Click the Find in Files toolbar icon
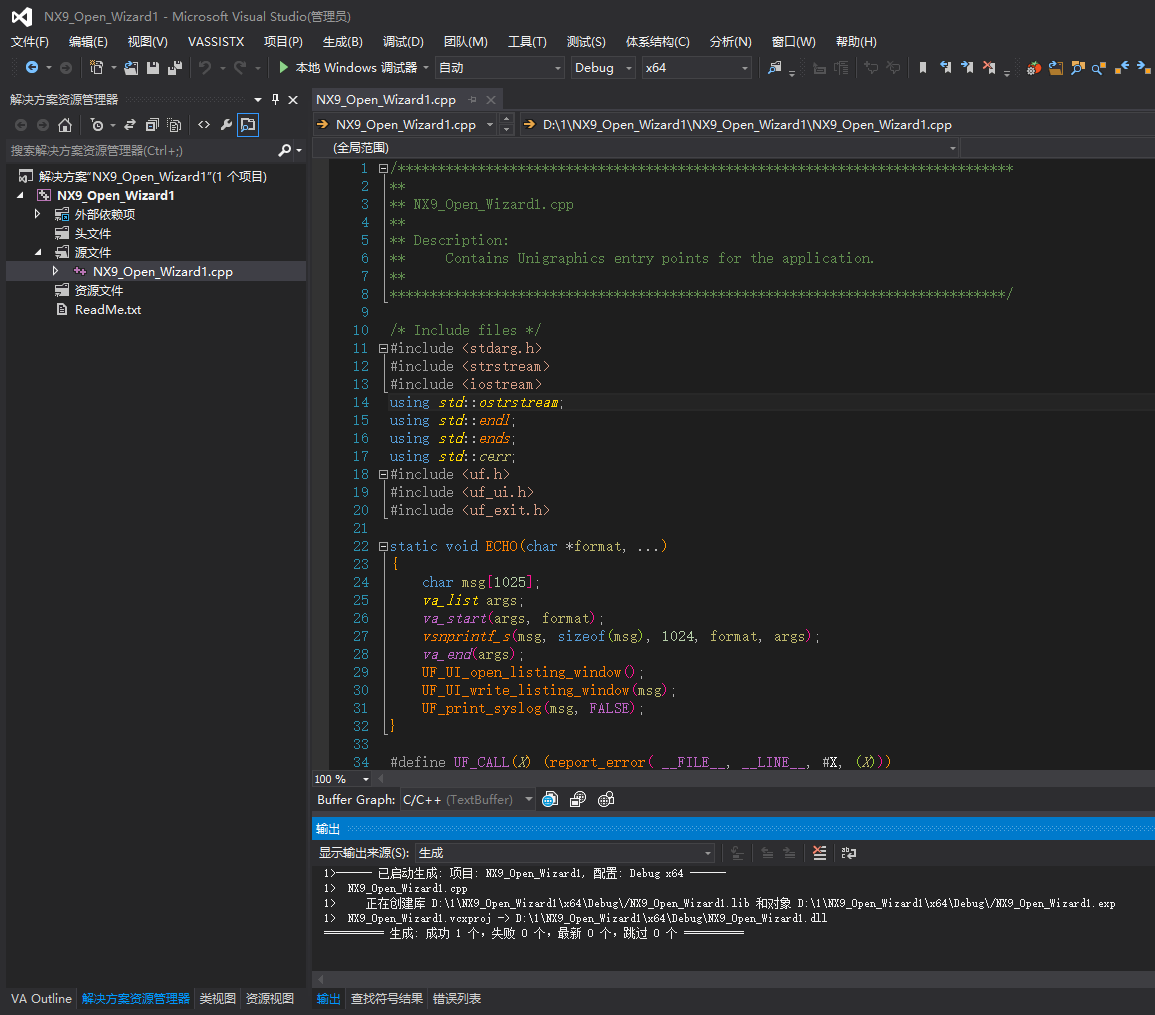Viewport: 1155px width, 1015px height. click(x=775, y=68)
